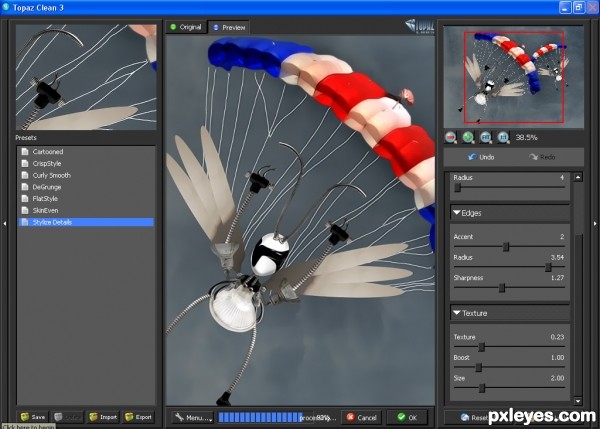This screenshot has height=429, width=600.
Task: Click the FIT zoom icon
Action: click(486, 137)
